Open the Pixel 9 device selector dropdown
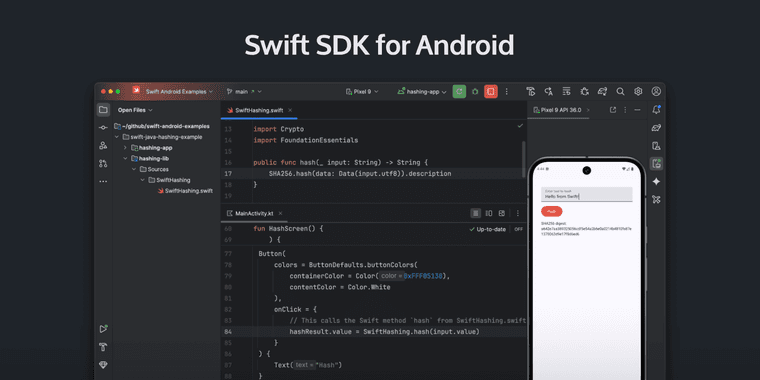The image size is (760, 380). 362,91
